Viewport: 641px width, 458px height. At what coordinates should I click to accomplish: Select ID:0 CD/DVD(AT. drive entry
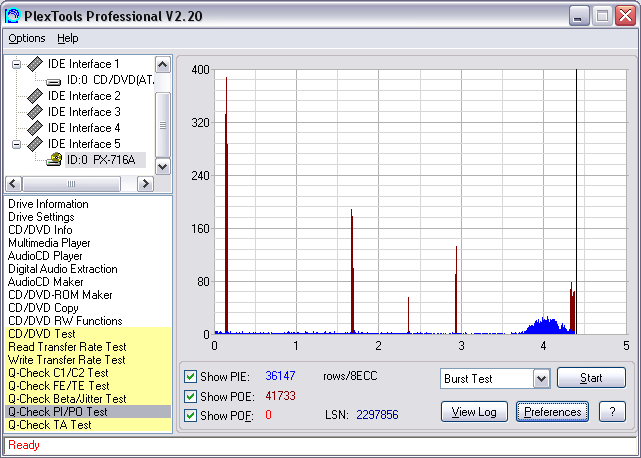[110, 80]
